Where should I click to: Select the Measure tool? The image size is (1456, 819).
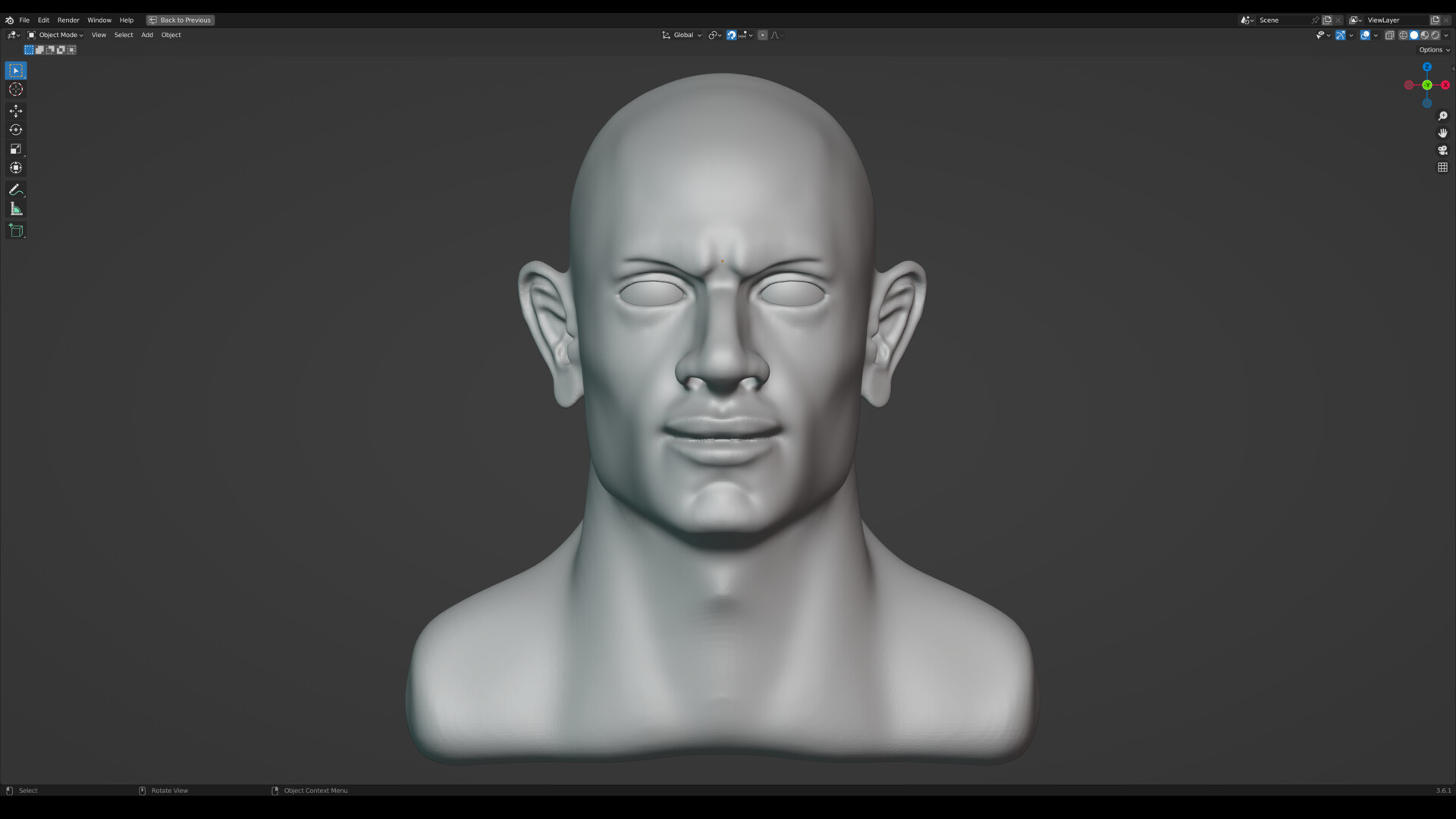(x=15, y=209)
